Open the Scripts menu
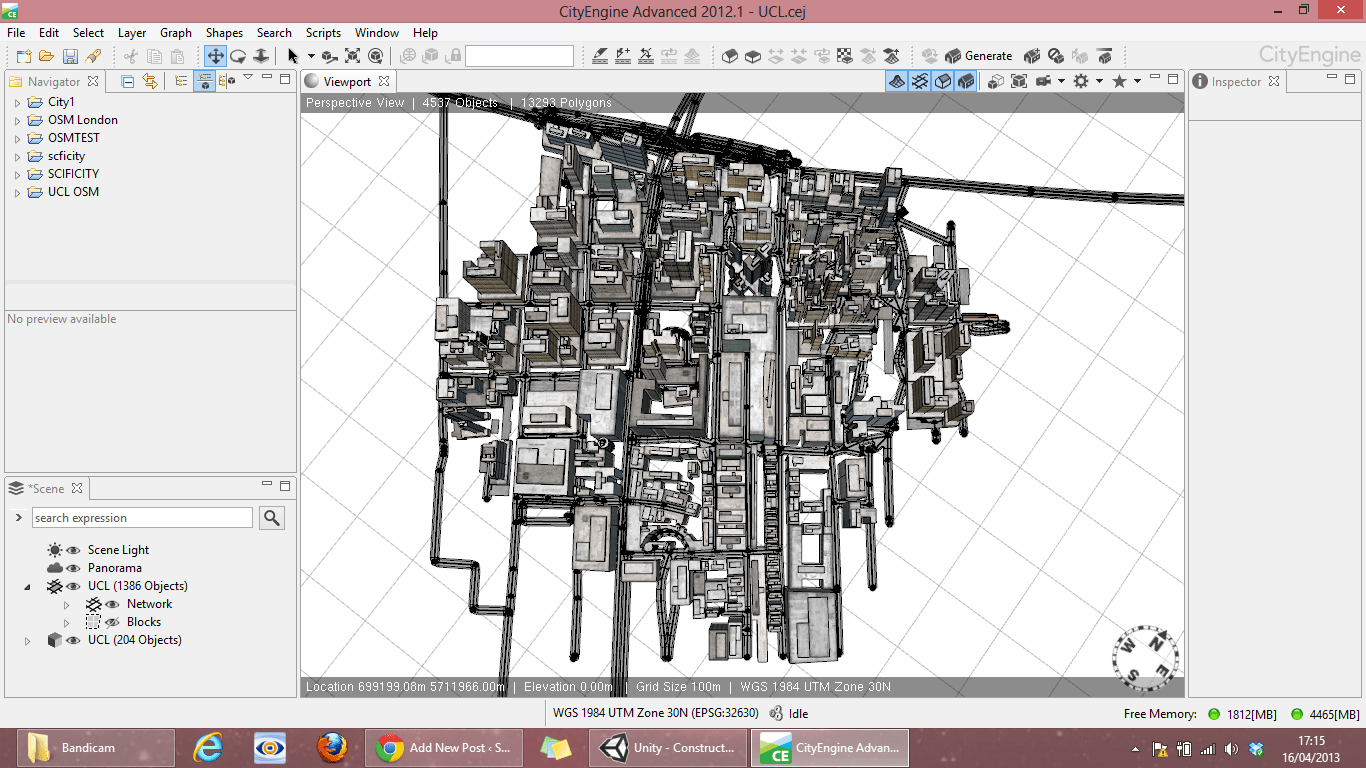This screenshot has height=768, width=1366. pos(323,32)
